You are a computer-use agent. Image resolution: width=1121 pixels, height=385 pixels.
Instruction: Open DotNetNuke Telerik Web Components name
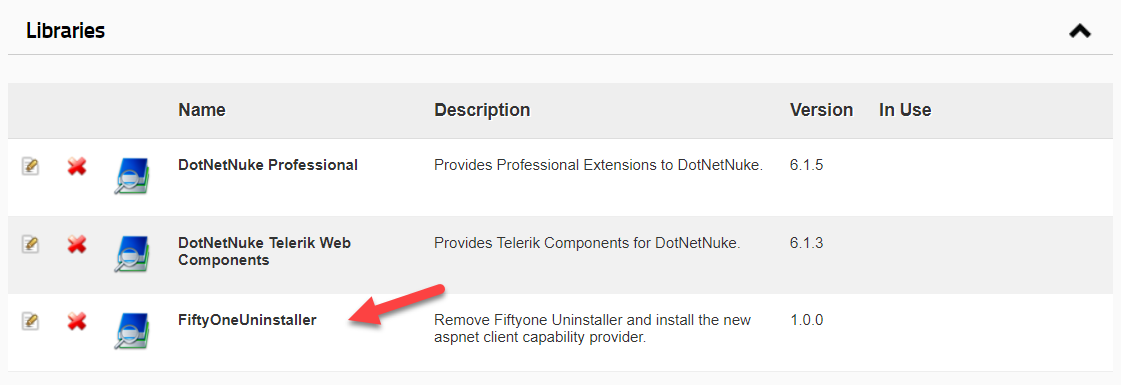[x=265, y=251]
